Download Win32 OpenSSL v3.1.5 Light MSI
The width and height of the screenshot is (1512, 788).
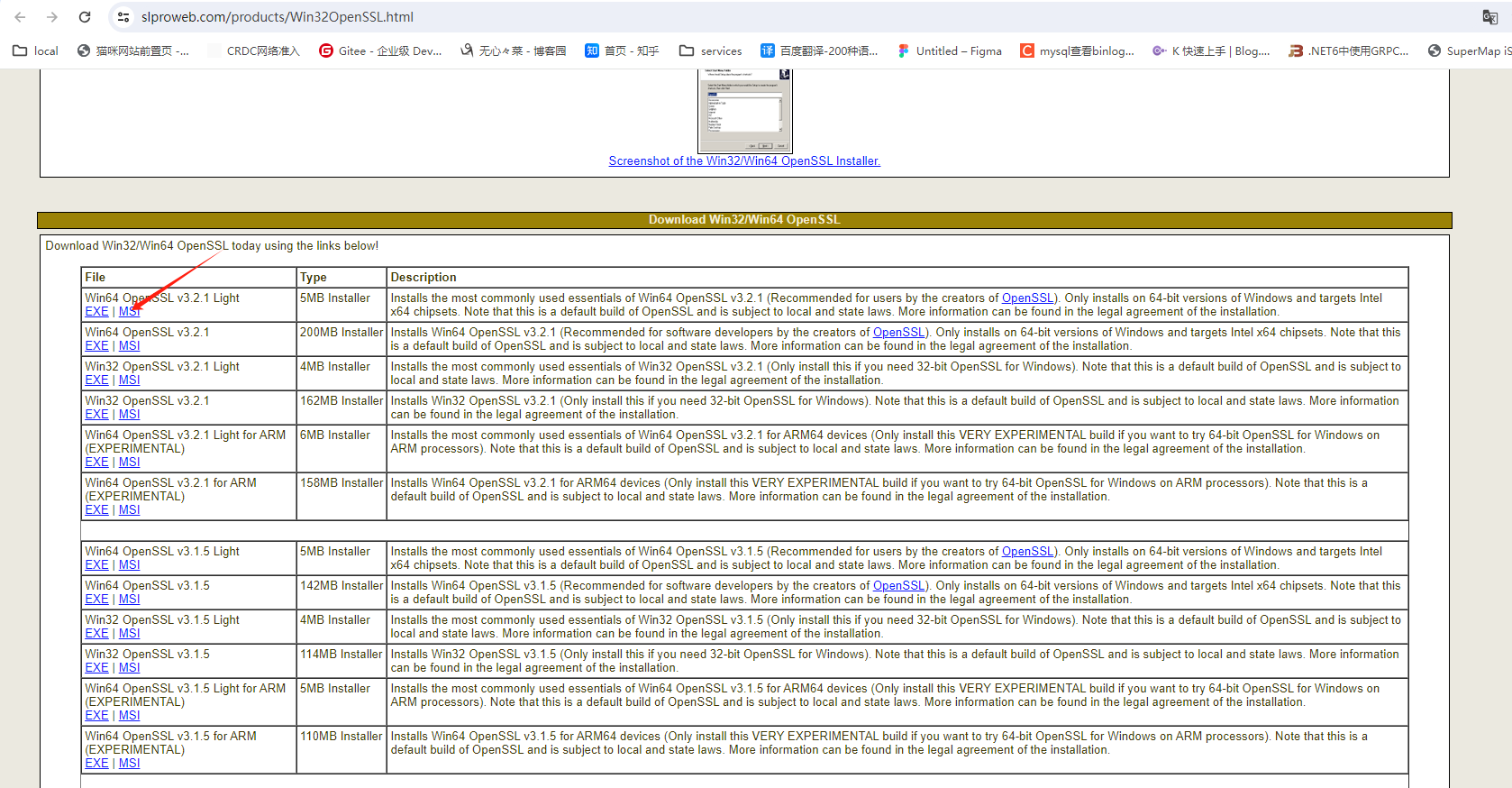[130, 634]
